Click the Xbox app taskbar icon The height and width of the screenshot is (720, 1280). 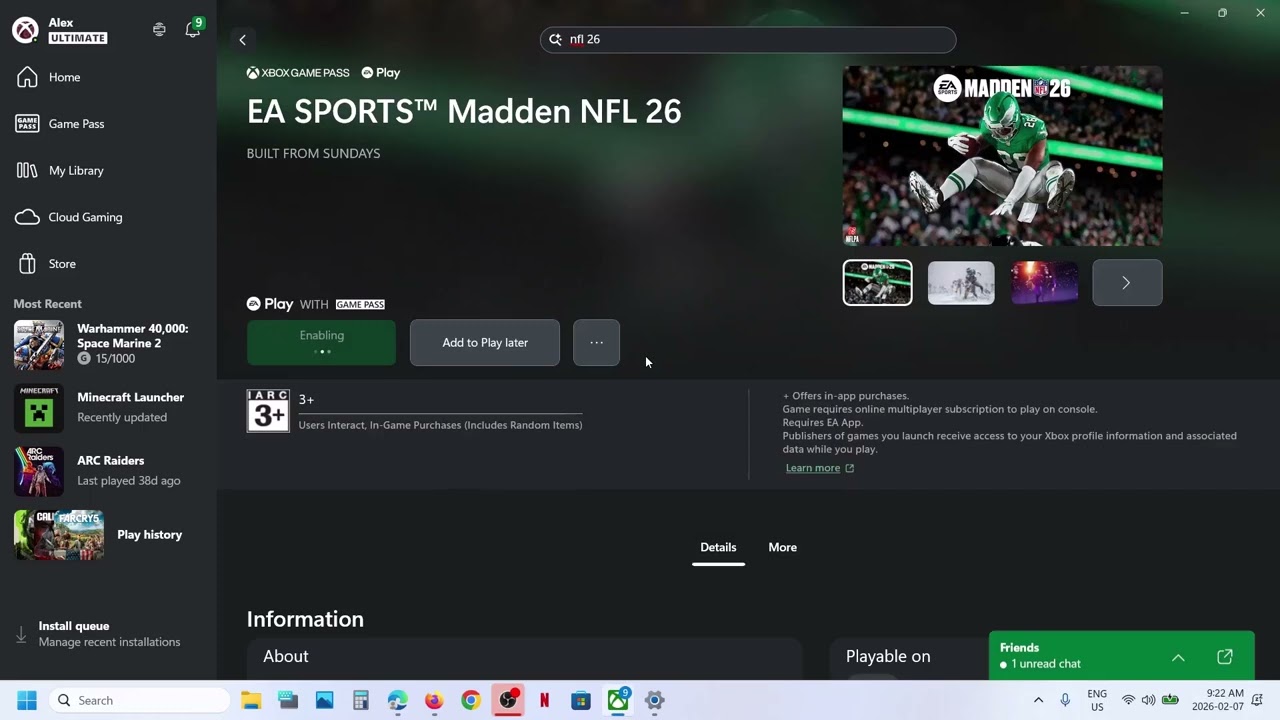[618, 699]
